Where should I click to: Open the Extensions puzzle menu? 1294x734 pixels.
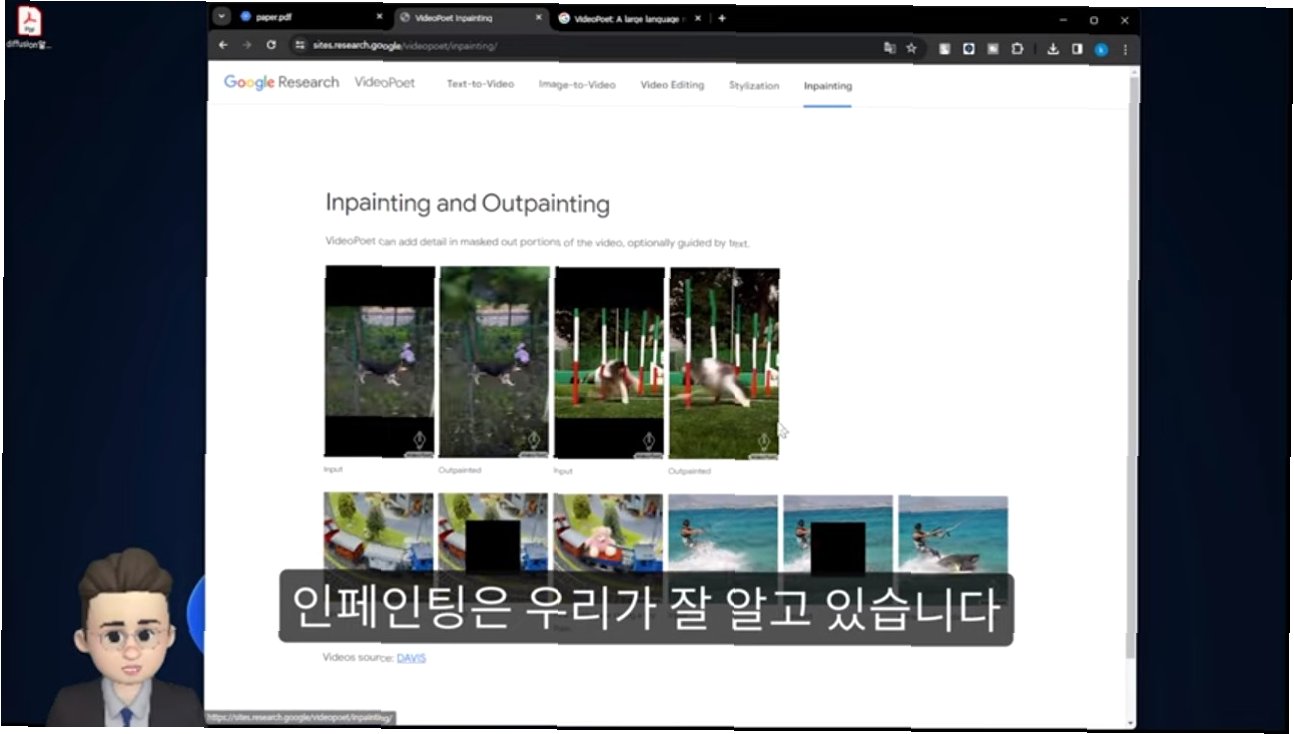[x=1017, y=48]
